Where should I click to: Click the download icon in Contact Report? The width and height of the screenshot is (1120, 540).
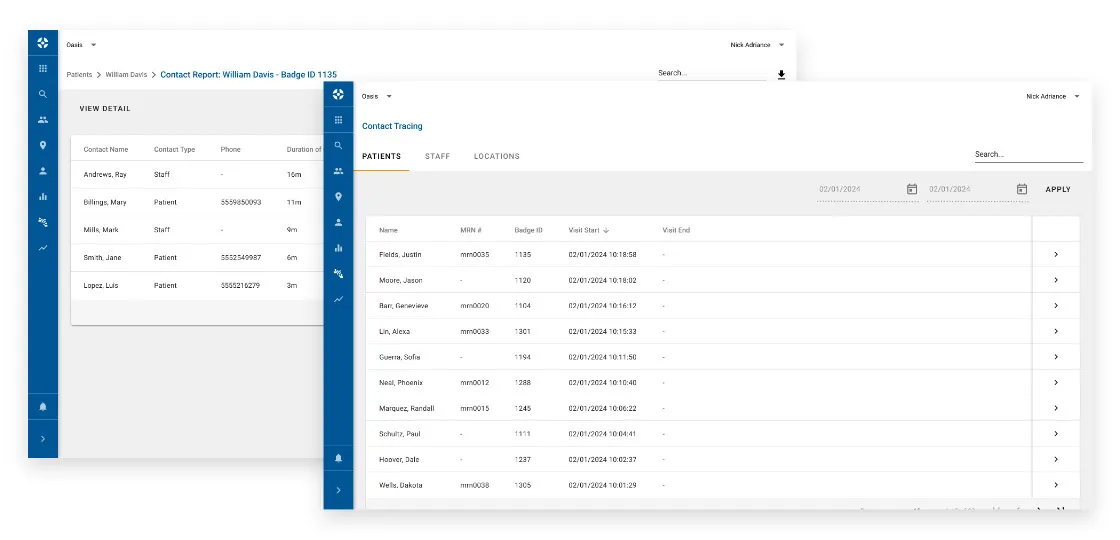(x=781, y=75)
